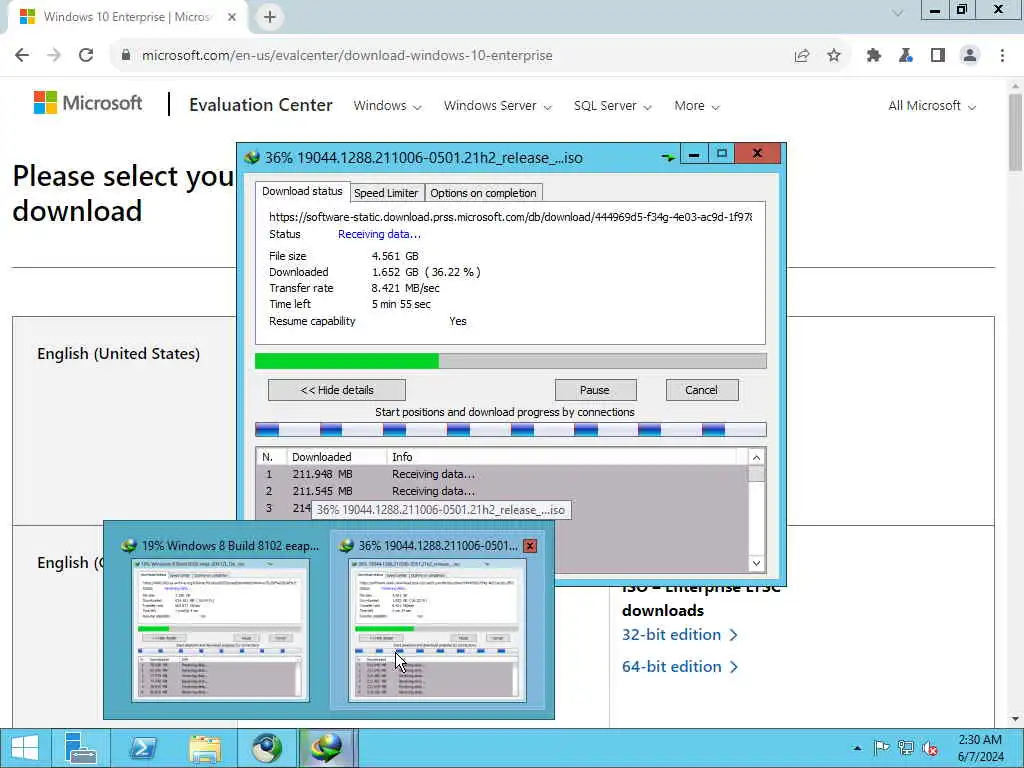Click the browser forward arrow
The image size is (1024, 768).
pos(54,55)
